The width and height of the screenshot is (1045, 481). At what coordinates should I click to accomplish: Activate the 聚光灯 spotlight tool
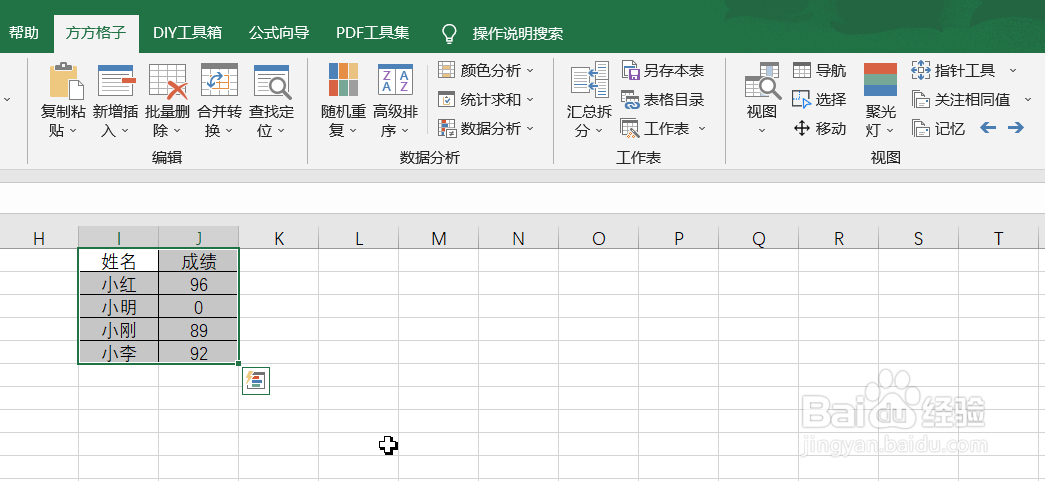click(880, 100)
